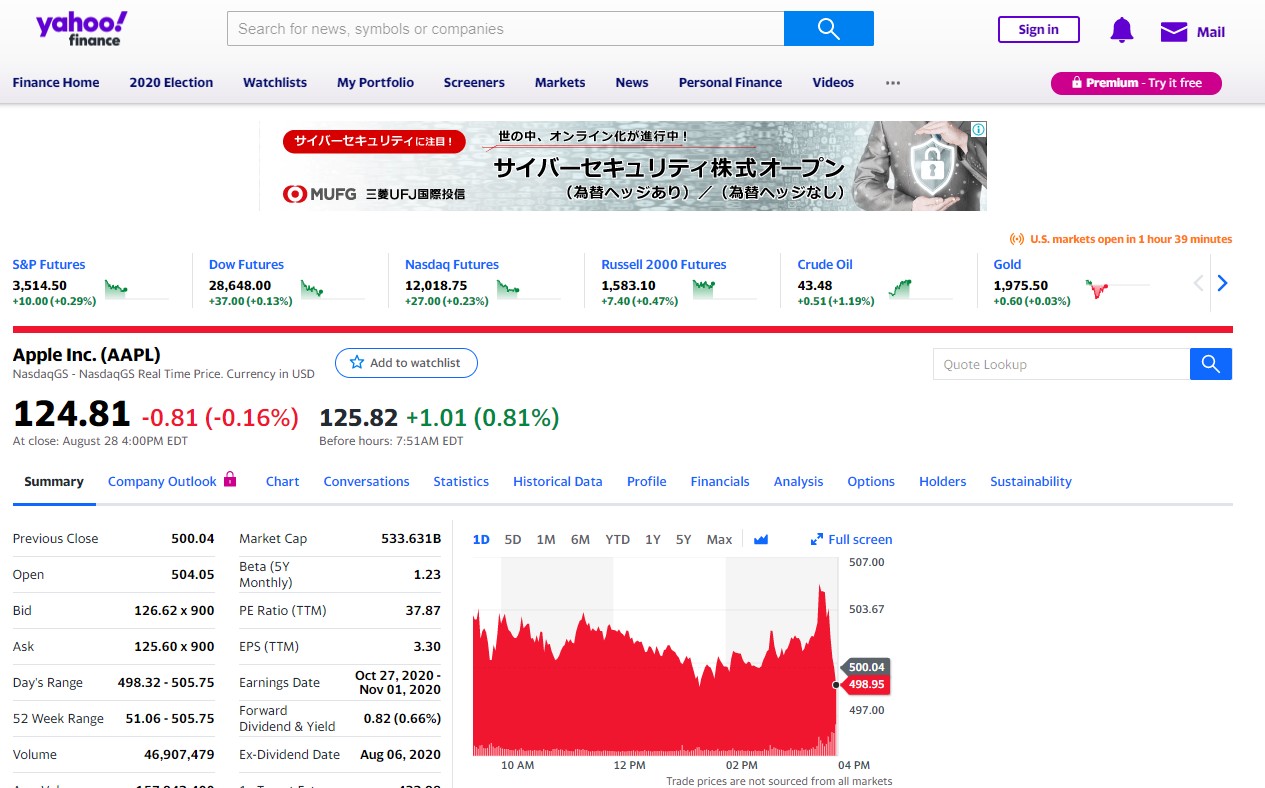Click the Market Cap value 533.631B
1265x788 pixels.
pos(411,538)
